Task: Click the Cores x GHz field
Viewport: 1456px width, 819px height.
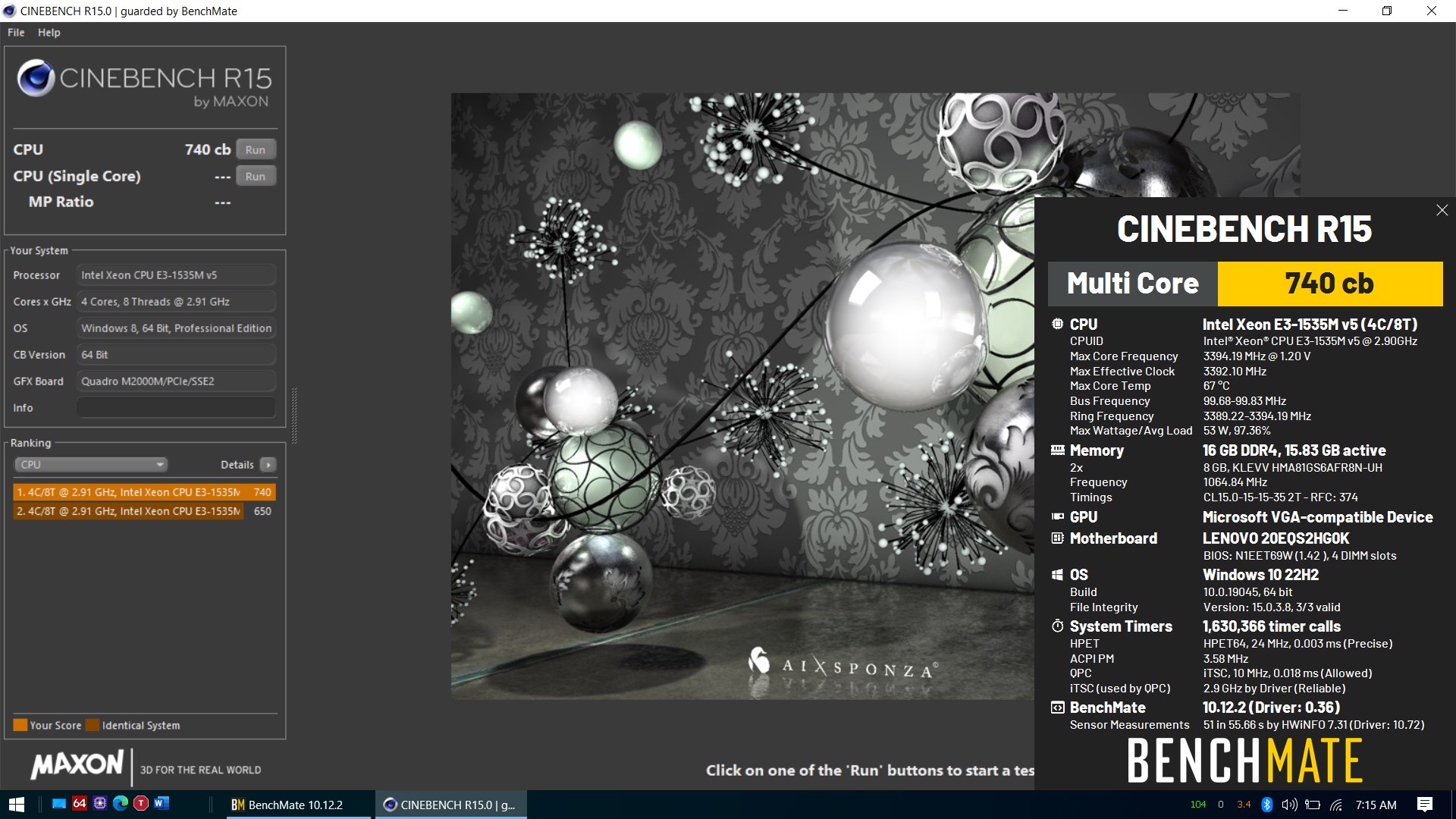Action: [x=176, y=302]
